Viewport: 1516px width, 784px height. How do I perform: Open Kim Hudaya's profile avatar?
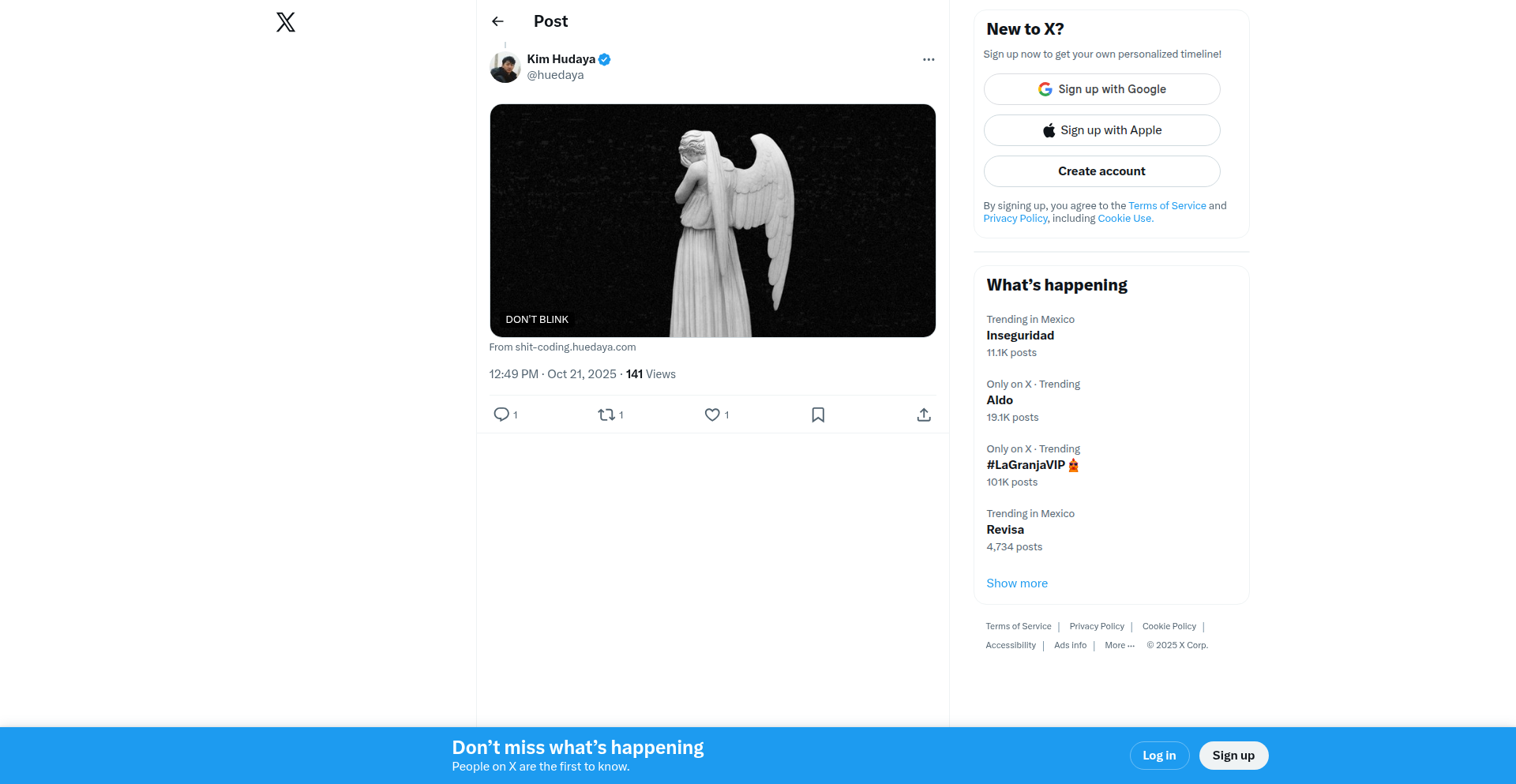(x=505, y=67)
